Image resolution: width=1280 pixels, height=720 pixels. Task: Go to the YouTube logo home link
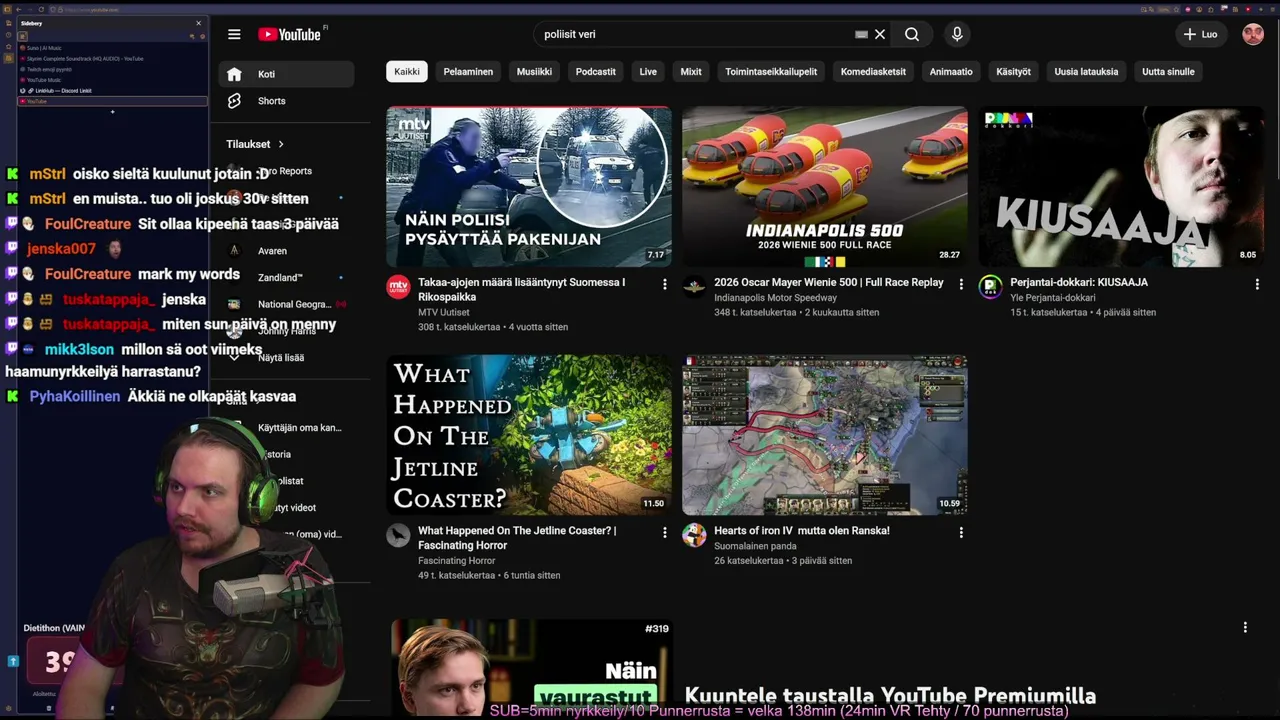pyautogui.click(x=289, y=34)
